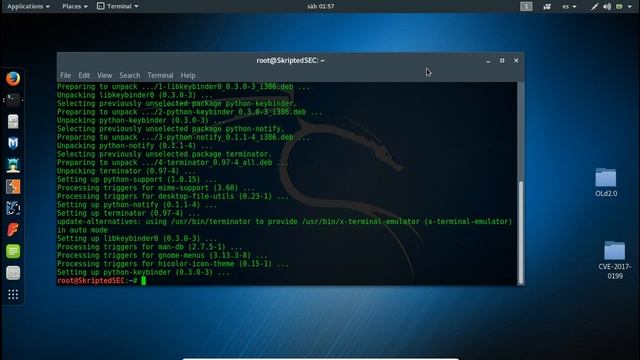Show all applications grid

(13, 295)
